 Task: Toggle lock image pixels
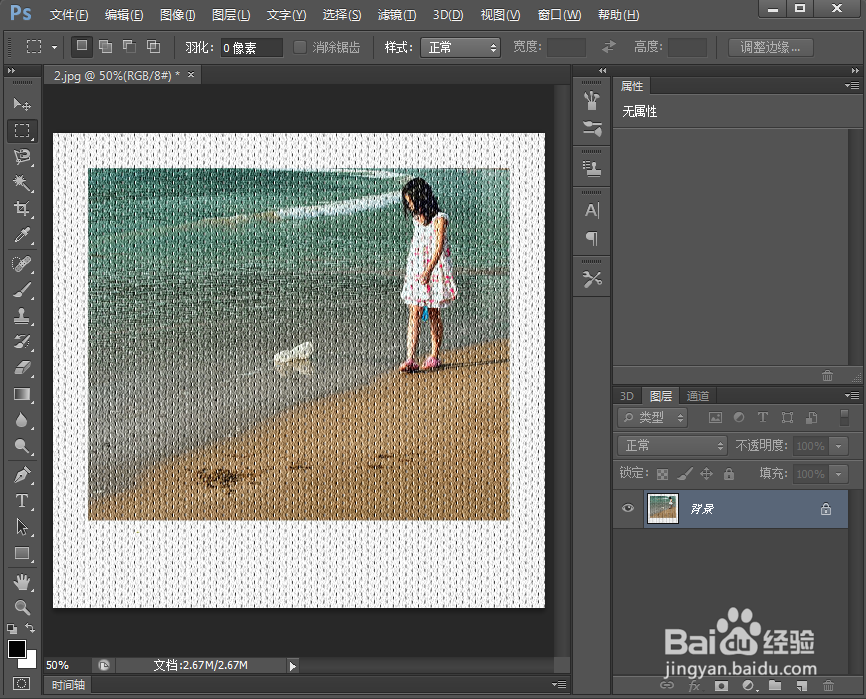click(x=685, y=474)
